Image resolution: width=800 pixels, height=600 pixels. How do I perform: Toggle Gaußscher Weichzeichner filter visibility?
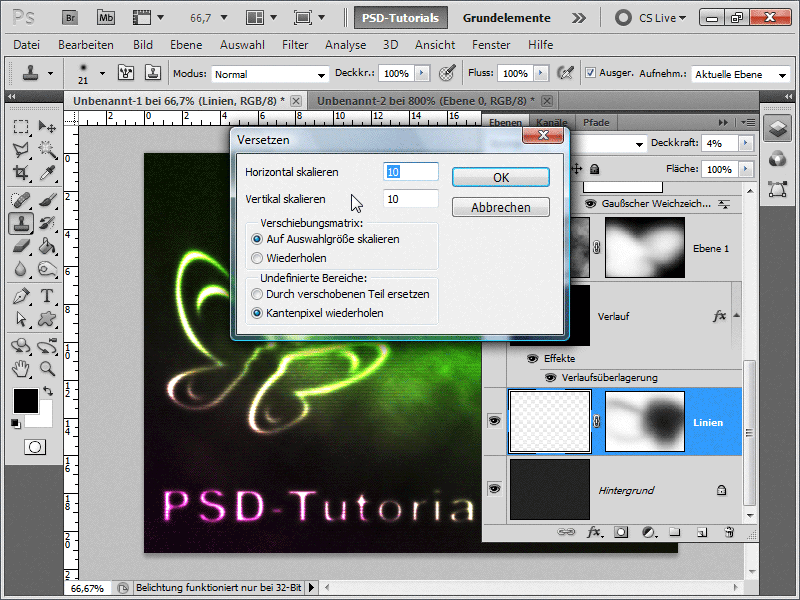coord(590,204)
